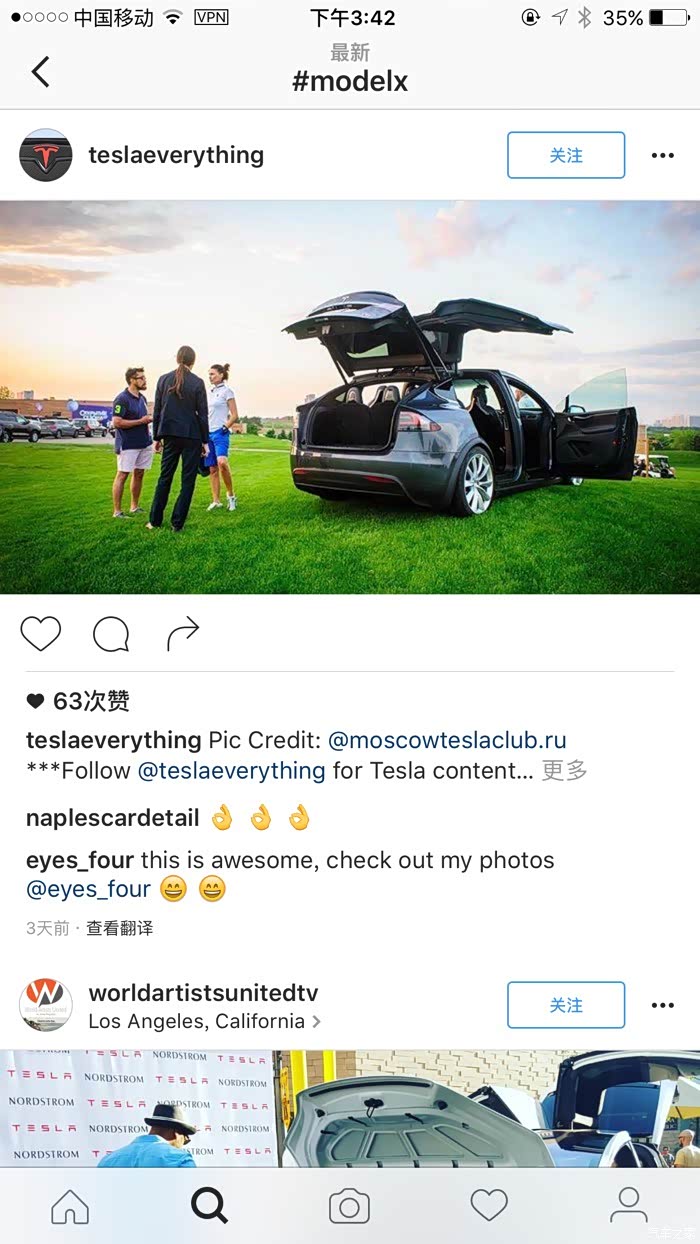Tap 查看翻译 to translate the caption
Screen dimensions: 700x1244
tap(119, 928)
